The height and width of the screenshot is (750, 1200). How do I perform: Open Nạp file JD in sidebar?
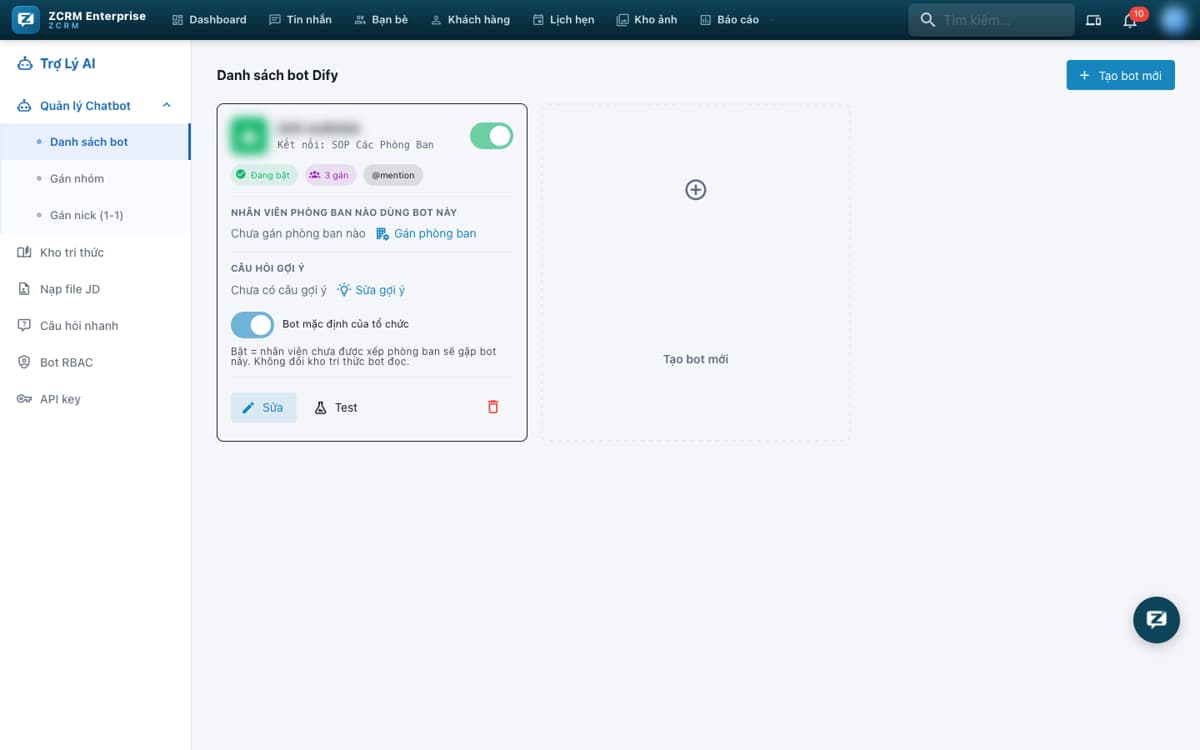point(95,289)
